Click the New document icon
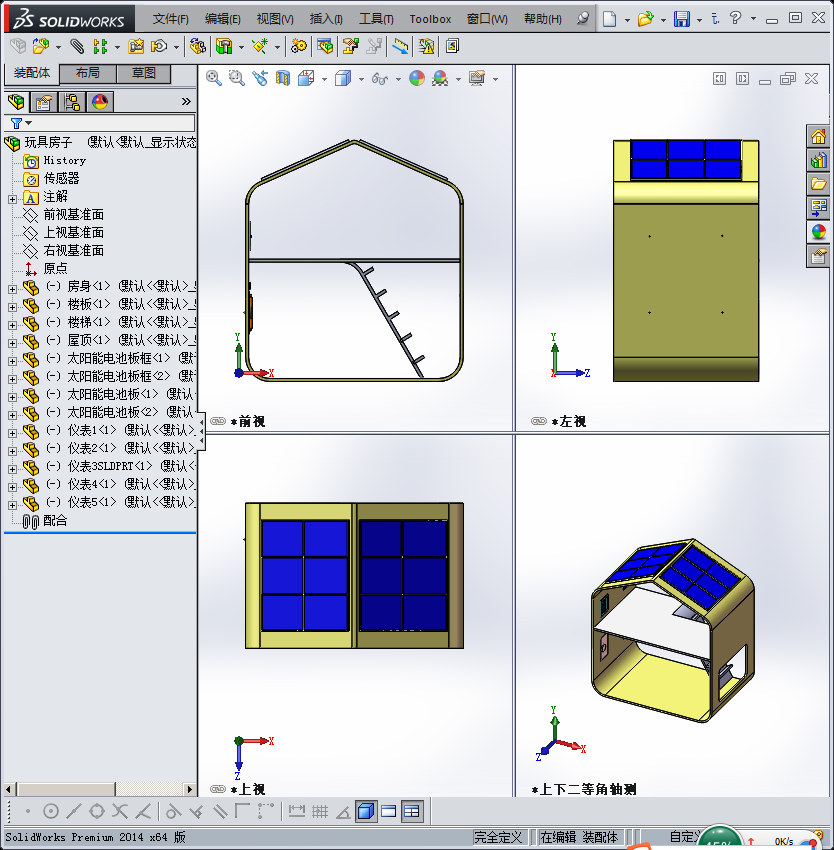Screen dimensions: 834x850 [x=610, y=19]
